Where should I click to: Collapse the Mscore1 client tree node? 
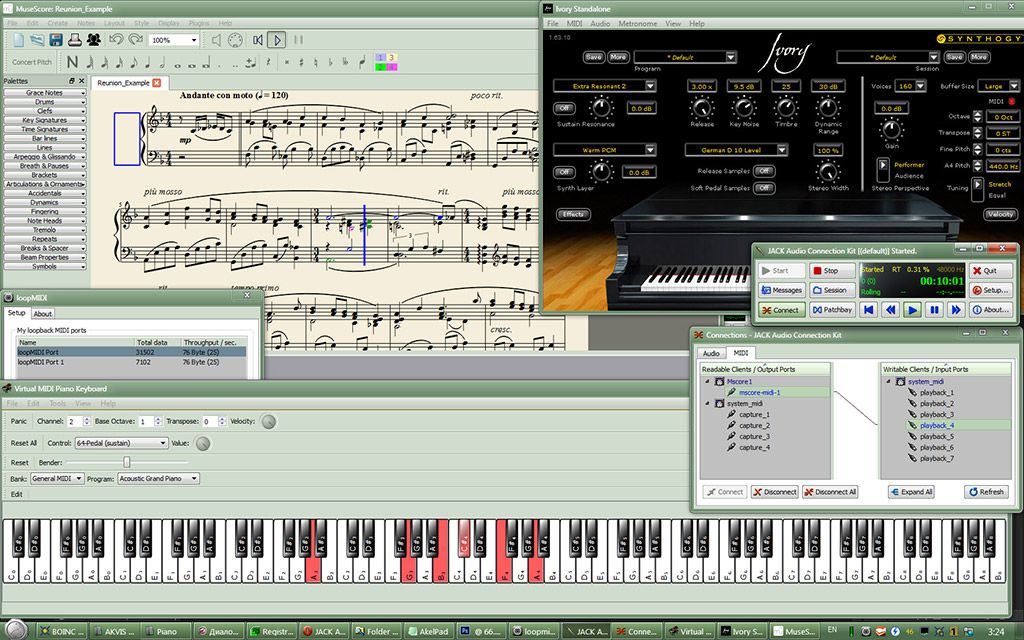click(x=707, y=381)
